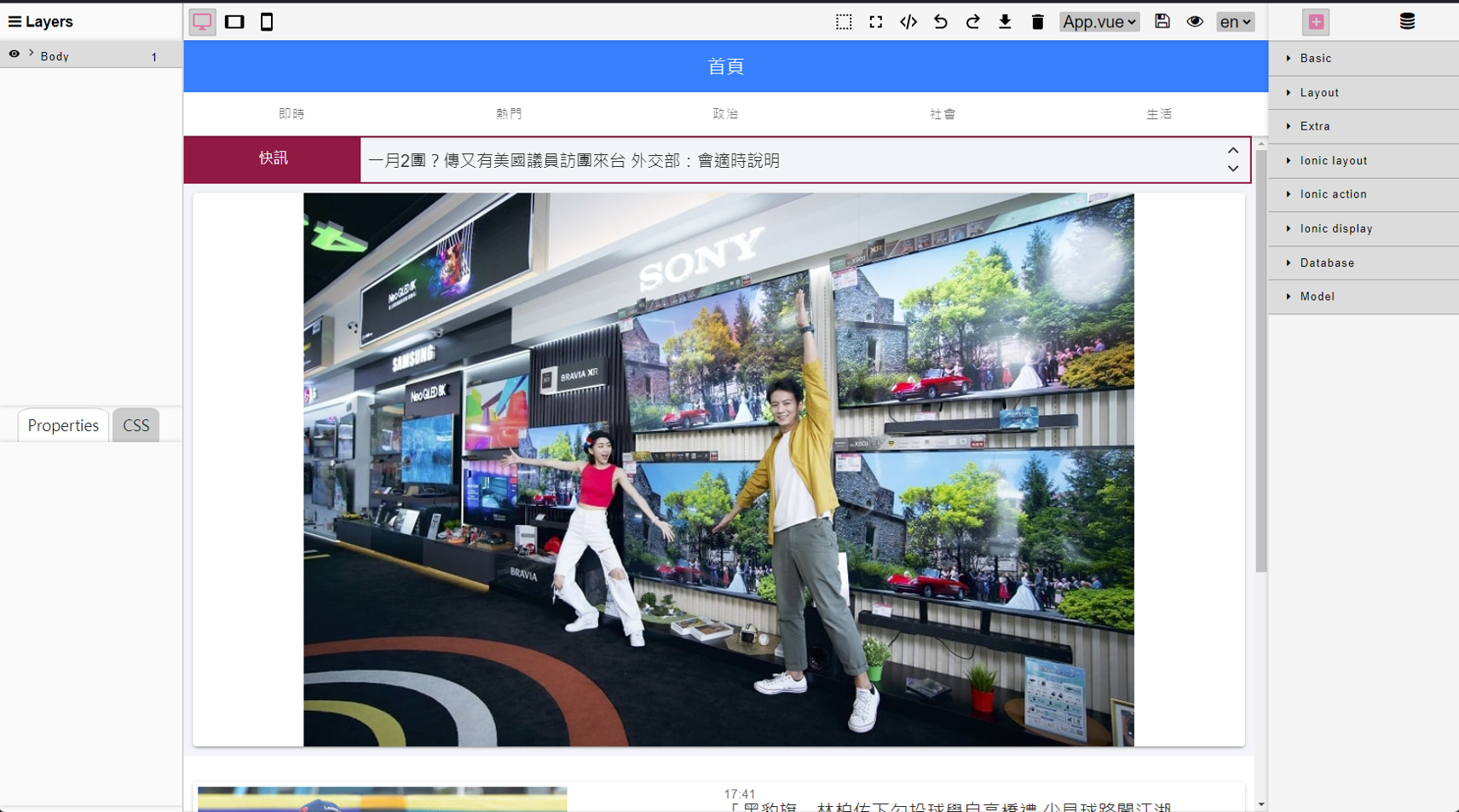Expand the Ionic layout category
The width and height of the screenshot is (1459, 812).
pos(1364,161)
